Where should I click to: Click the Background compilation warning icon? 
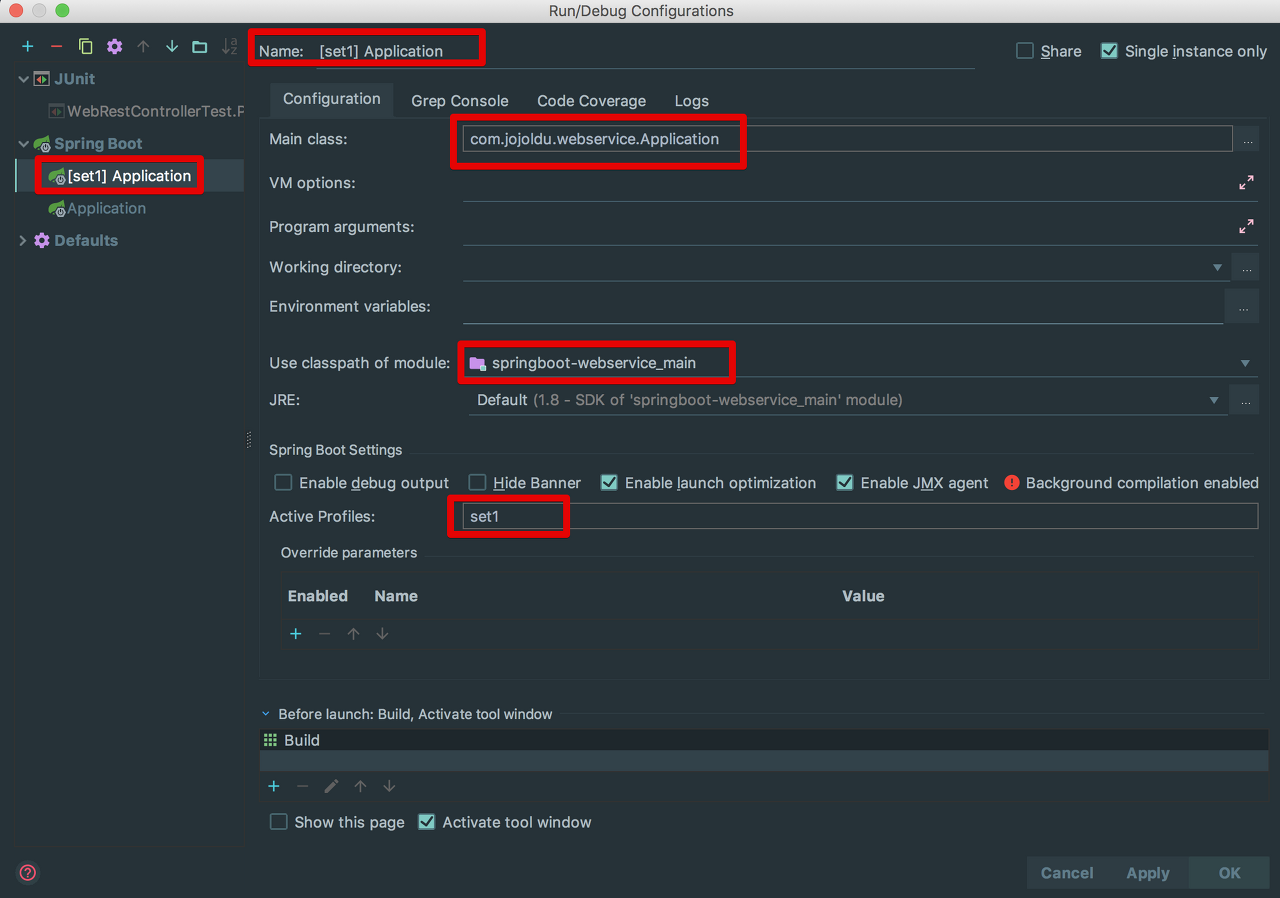coord(1011,483)
